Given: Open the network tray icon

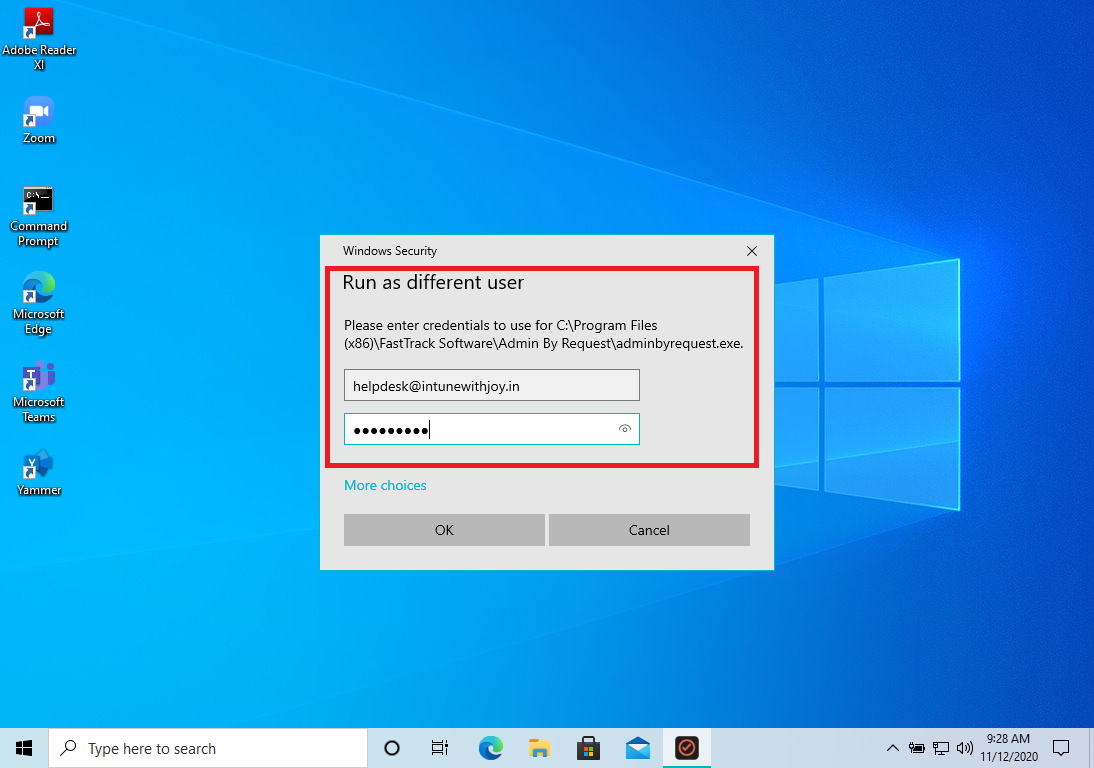Looking at the screenshot, I should click(x=941, y=748).
